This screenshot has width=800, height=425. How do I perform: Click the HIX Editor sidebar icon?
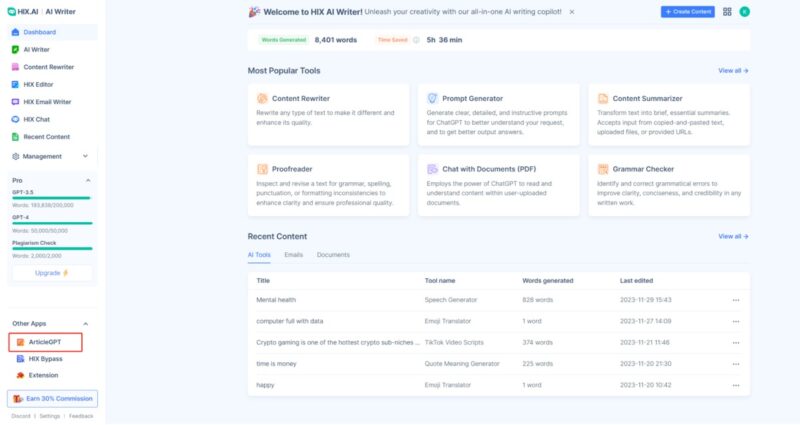click(x=15, y=84)
